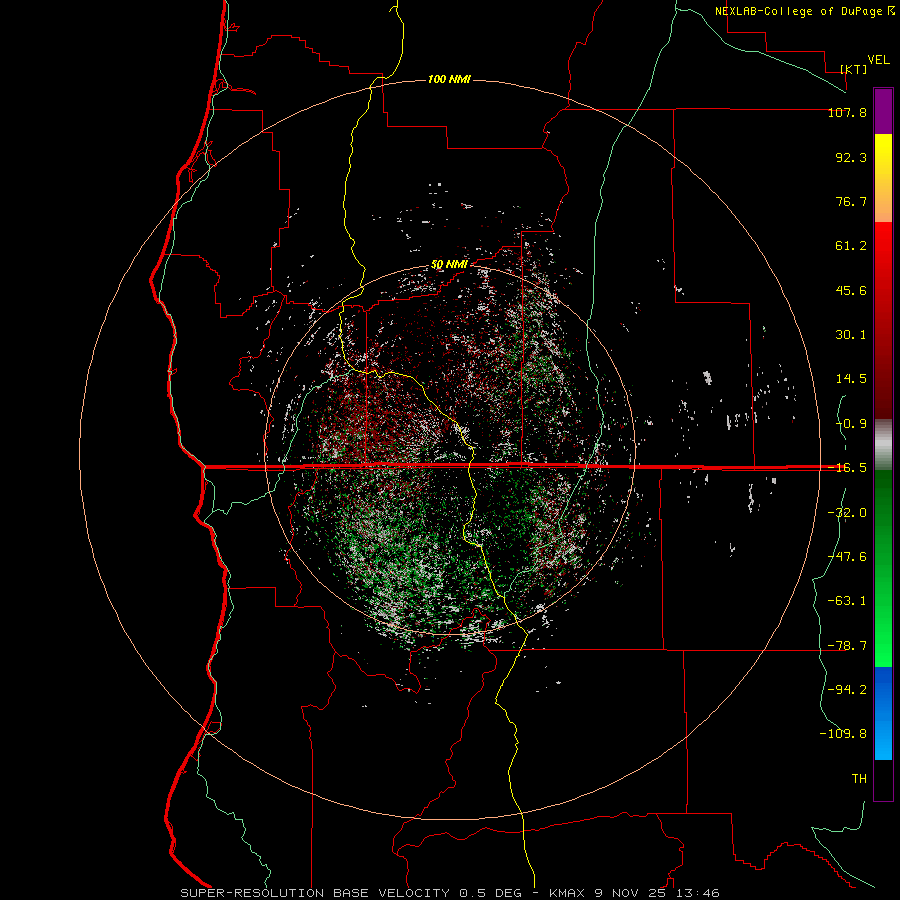Image resolution: width=900 pixels, height=900 pixels.
Task: Pick the green segment of velocity color bar
Action: [883, 568]
